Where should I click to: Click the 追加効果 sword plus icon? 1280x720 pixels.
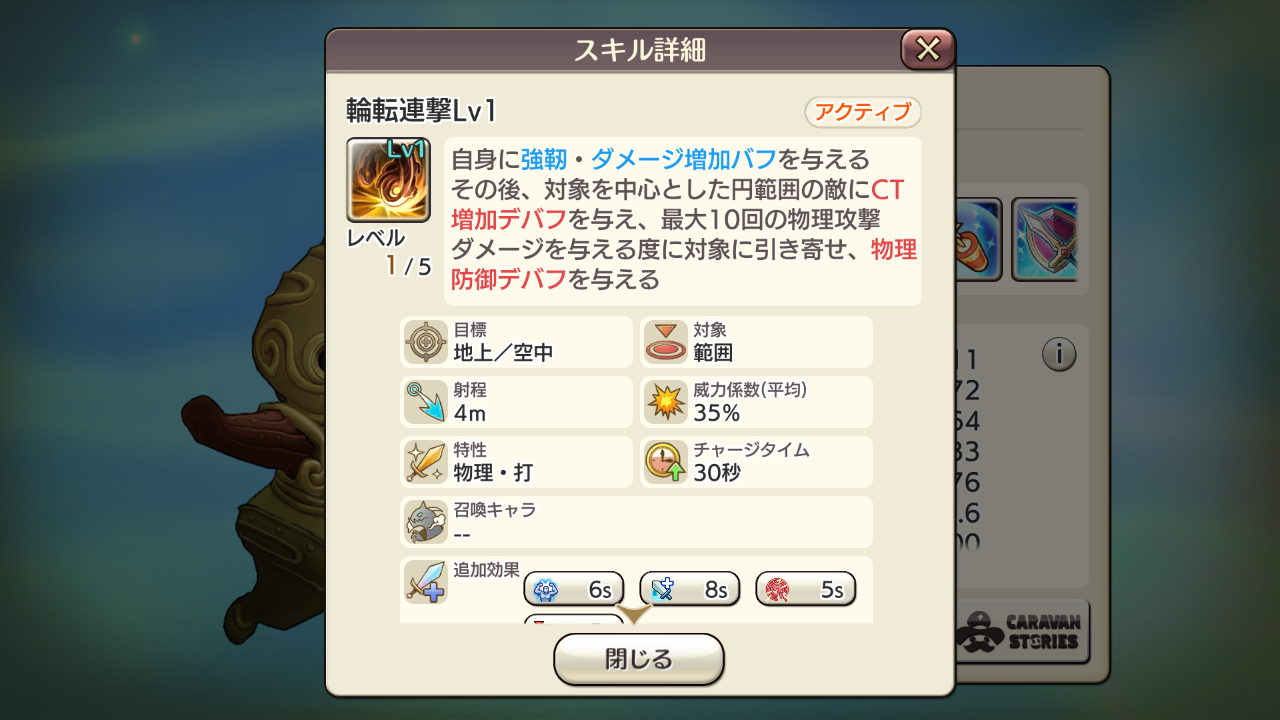pos(426,582)
